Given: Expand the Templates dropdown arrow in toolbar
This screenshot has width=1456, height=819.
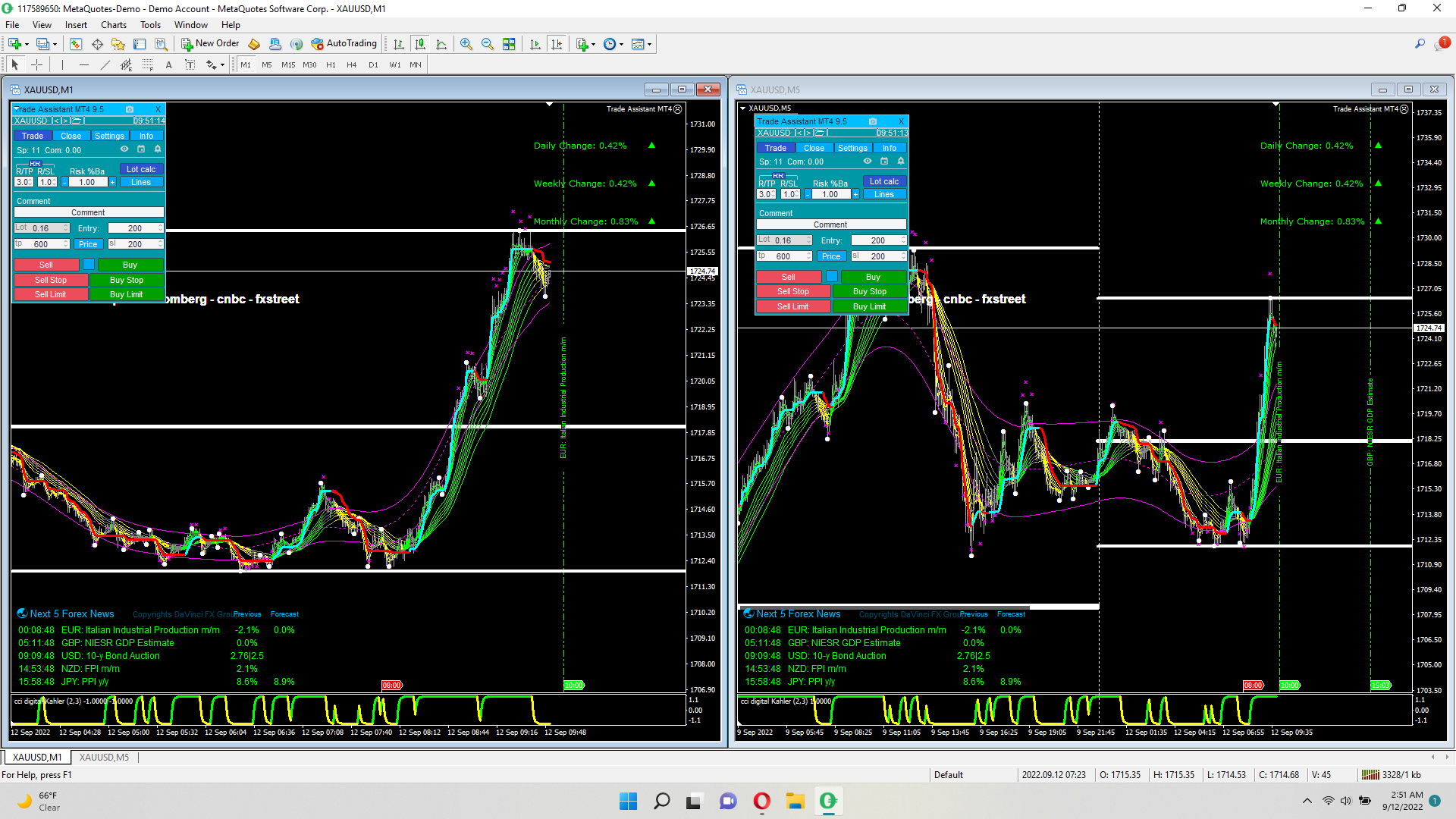Looking at the screenshot, I should click(x=650, y=44).
